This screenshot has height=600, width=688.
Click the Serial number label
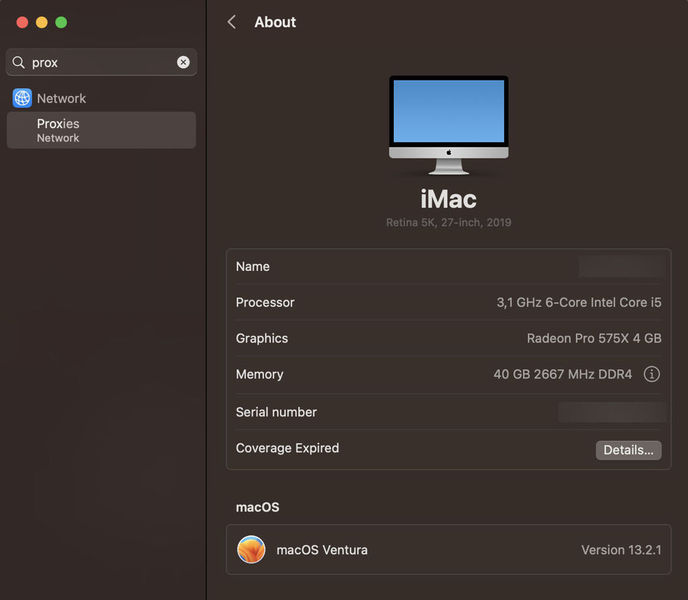click(x=276, y=412)
